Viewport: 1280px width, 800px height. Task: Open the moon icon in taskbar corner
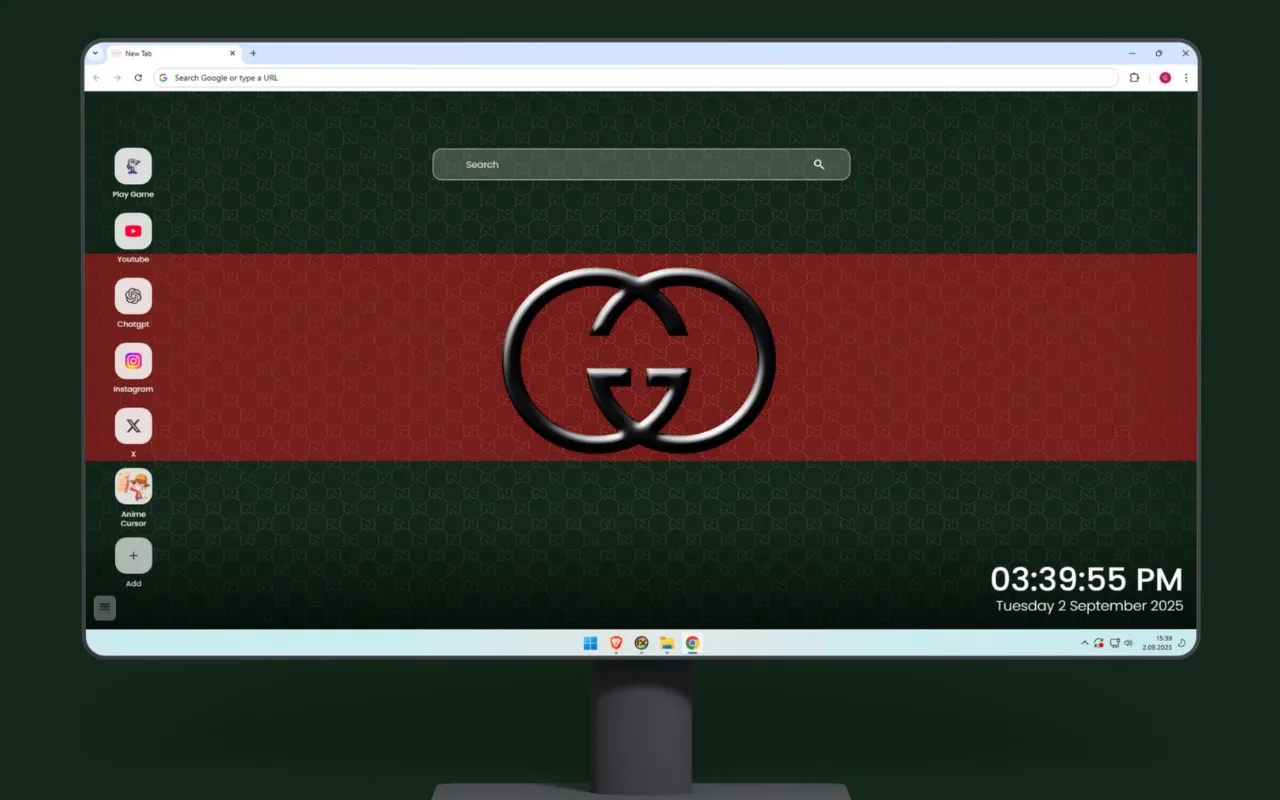(1182, 643)
